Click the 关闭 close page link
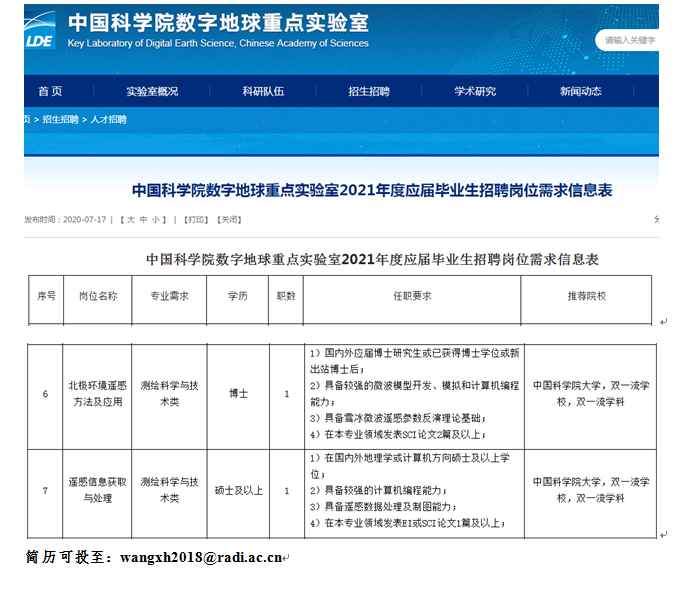Image resolution: width=683 pixels, height=595 pixels. coord(229,220)
